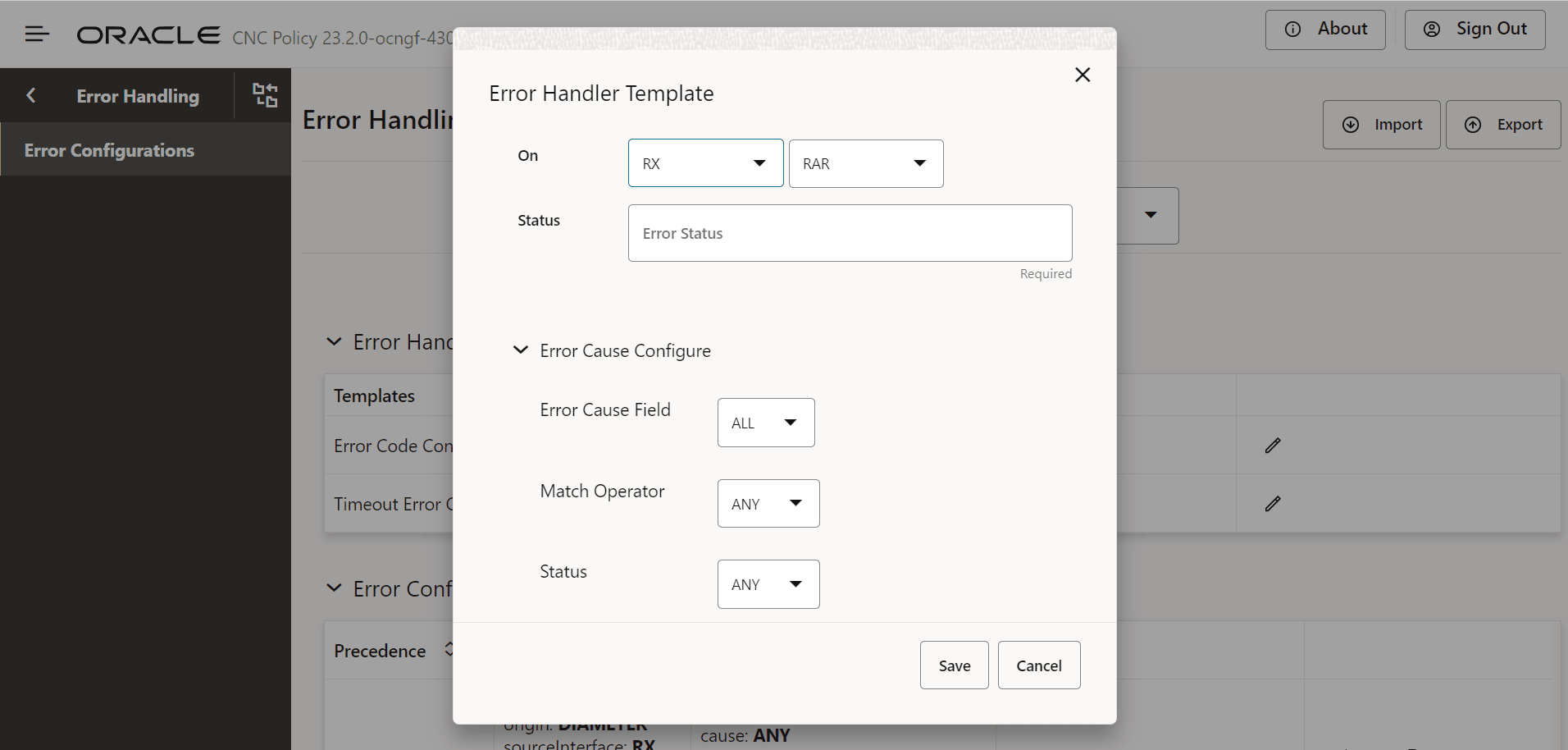Open the hamburger navigation menu
Screen dimensions: 1568x750
coord(38,34)
